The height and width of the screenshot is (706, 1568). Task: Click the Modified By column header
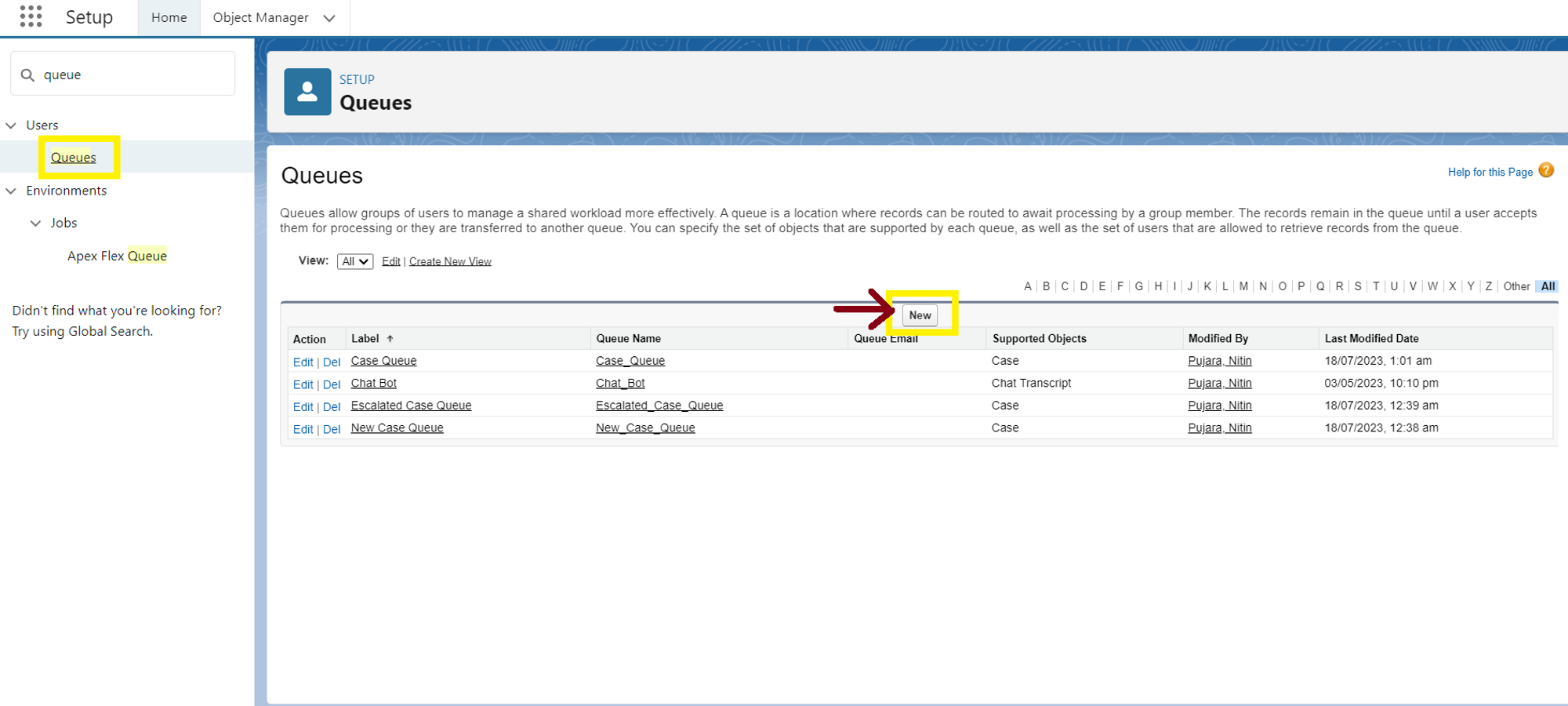(1218, 339)
